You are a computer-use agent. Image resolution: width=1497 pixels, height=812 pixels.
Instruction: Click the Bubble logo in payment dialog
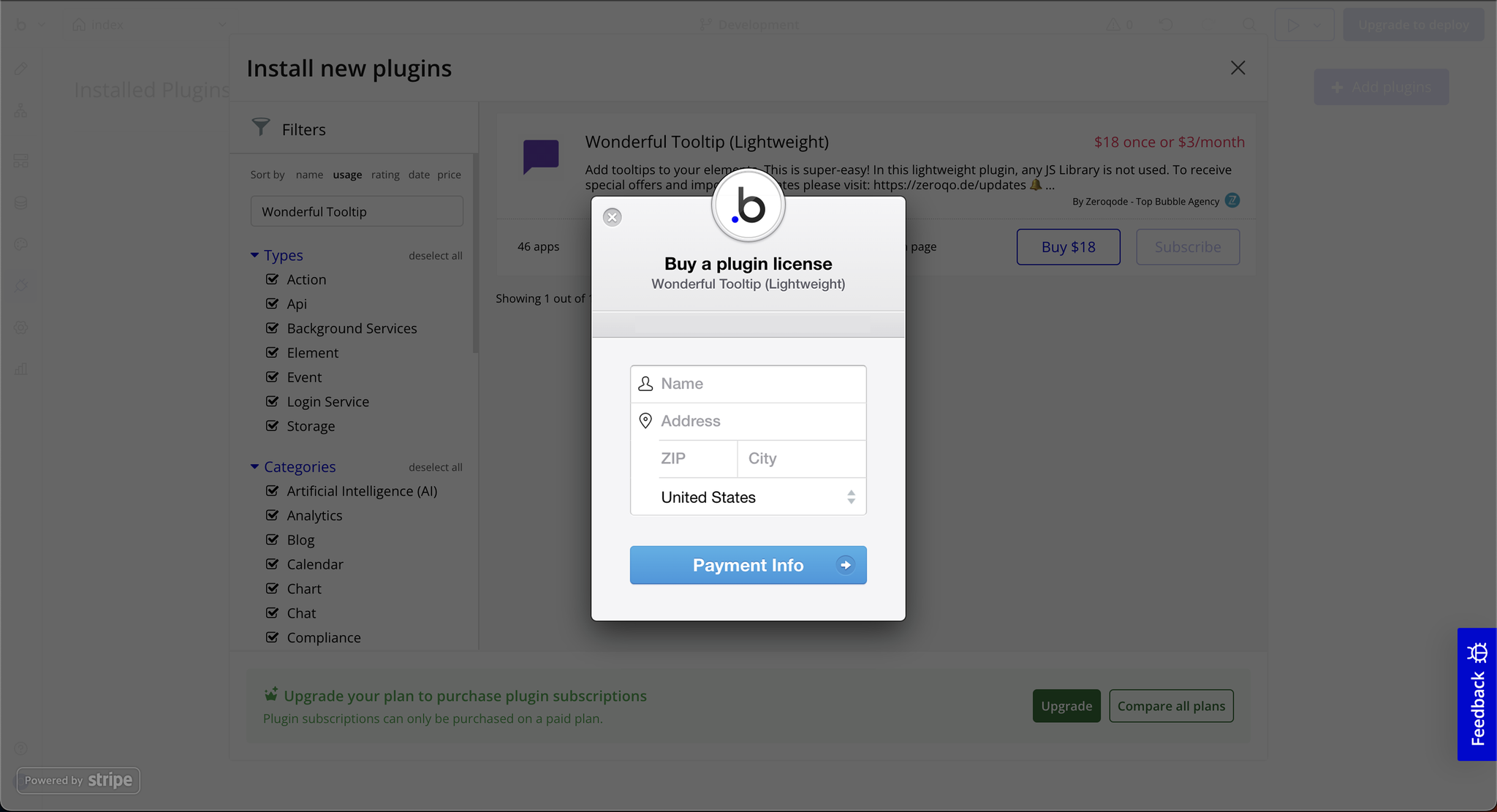click(x=748, y=206)
